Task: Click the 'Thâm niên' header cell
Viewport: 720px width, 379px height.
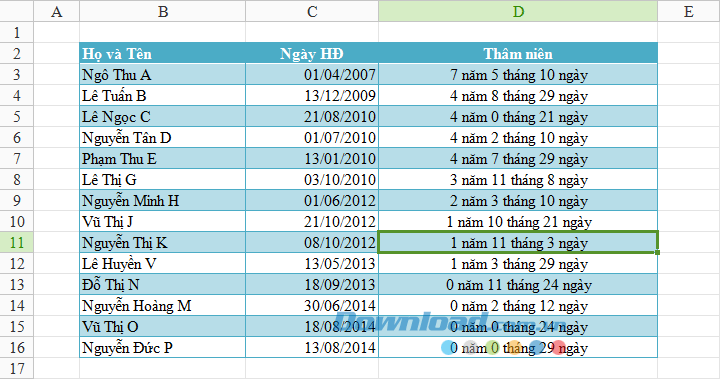Action: 518,53
